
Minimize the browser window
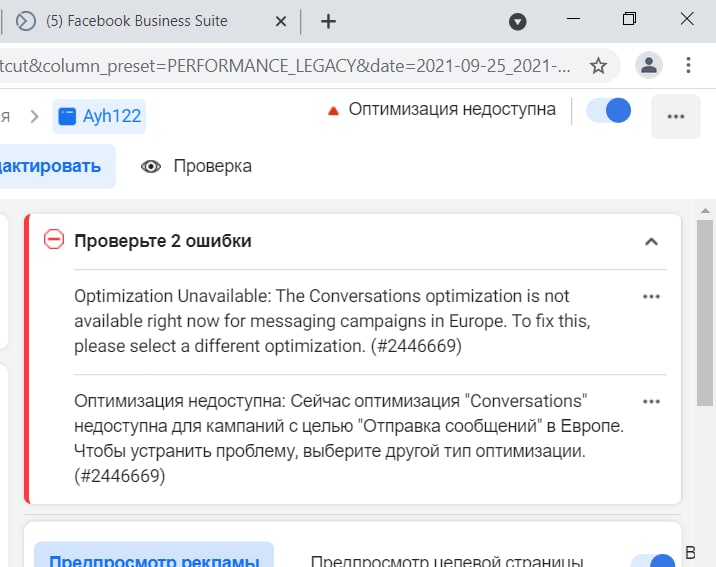coord(573,19)
